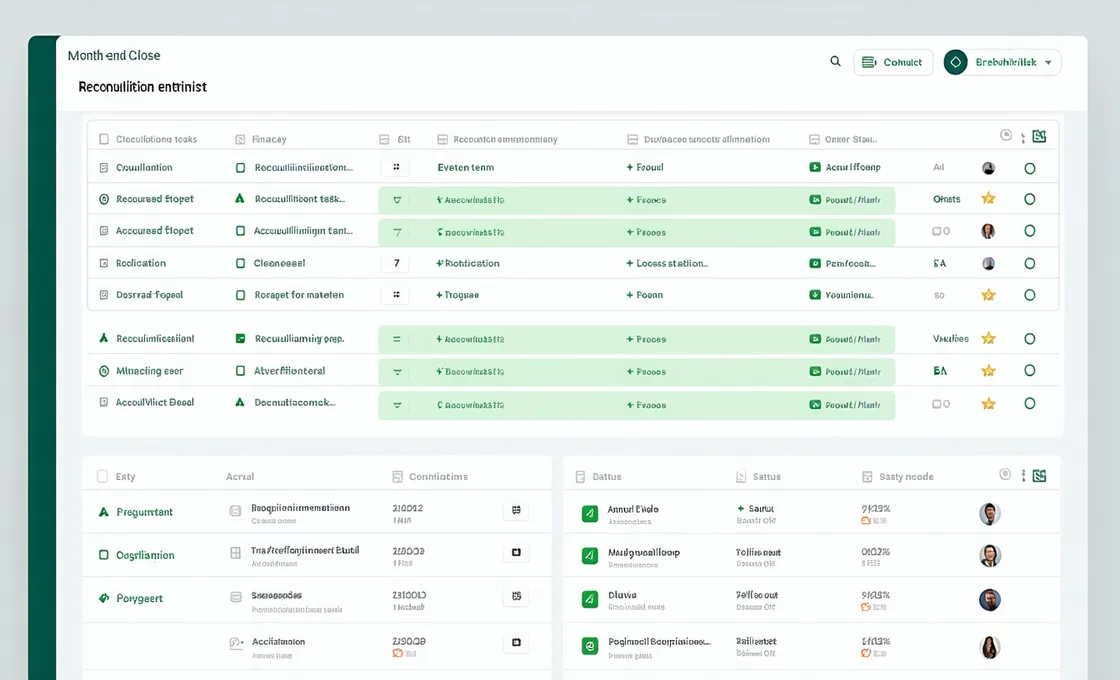Open avatar on Dluwa row
The image size is (1120, 680).
tap(989, 600)
